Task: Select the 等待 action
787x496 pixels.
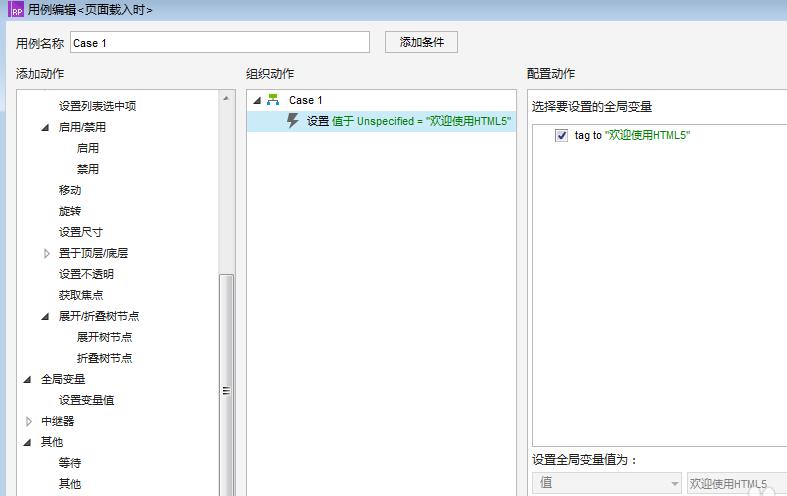Action: (x=70, y=463)
